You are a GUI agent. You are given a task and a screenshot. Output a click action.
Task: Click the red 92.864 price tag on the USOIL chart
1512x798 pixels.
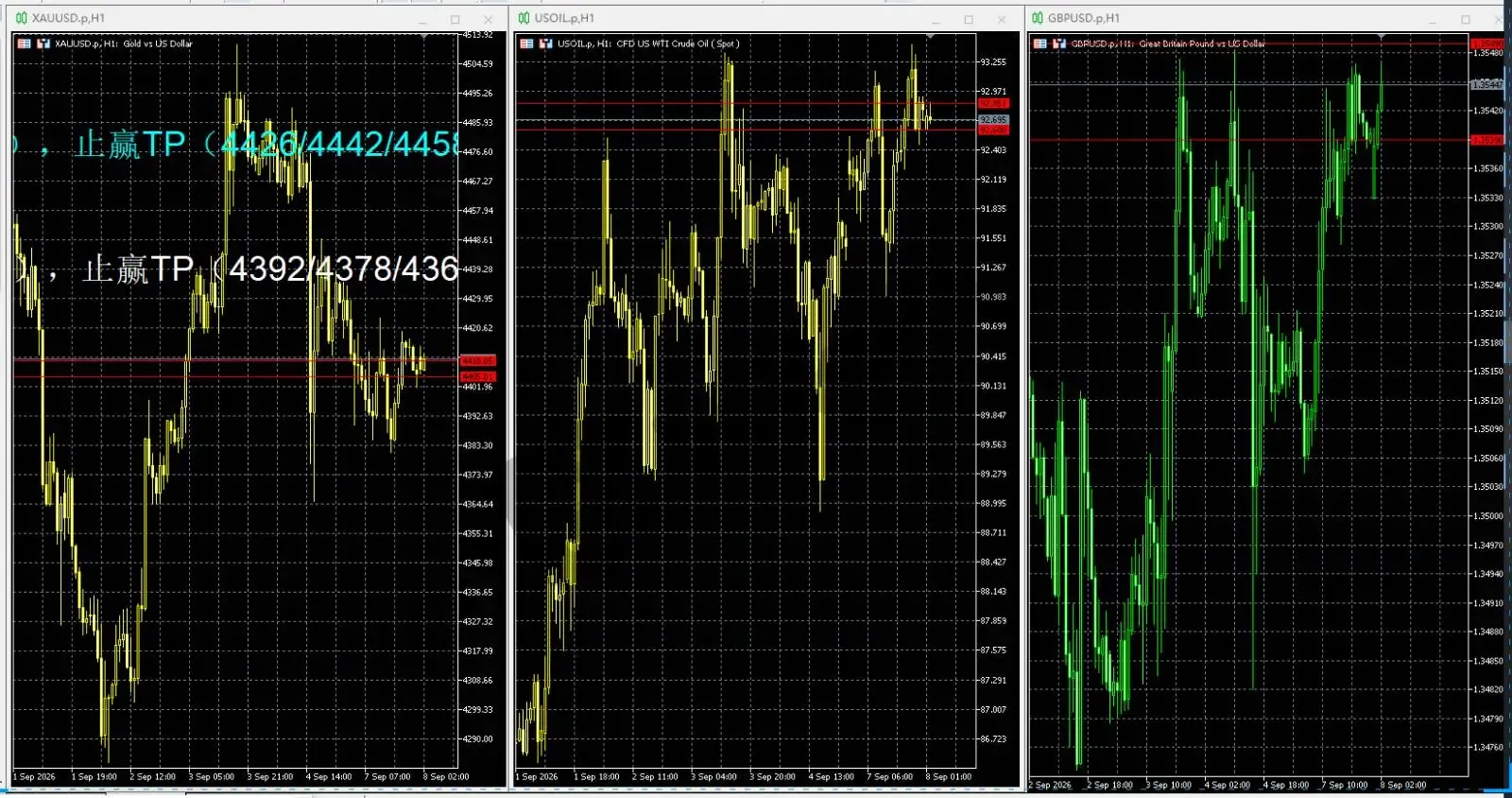coord(993,103)
